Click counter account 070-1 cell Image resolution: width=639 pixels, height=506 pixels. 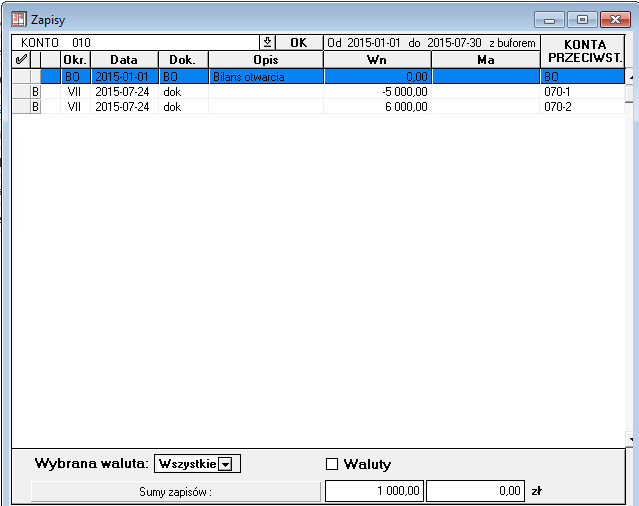pyautogui.click(x=583, y=92)
